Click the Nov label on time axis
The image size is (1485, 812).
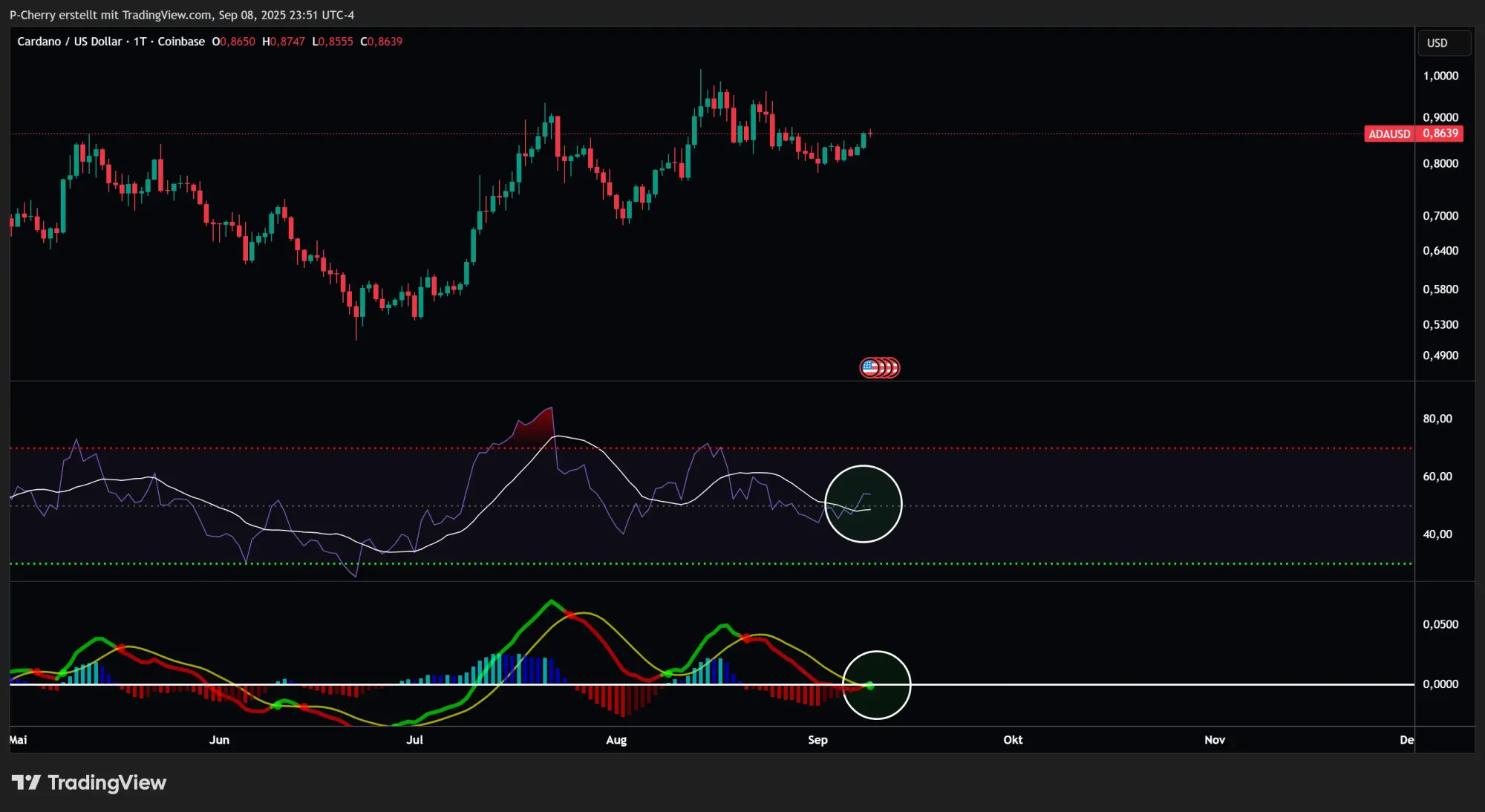coord(1215,740)
